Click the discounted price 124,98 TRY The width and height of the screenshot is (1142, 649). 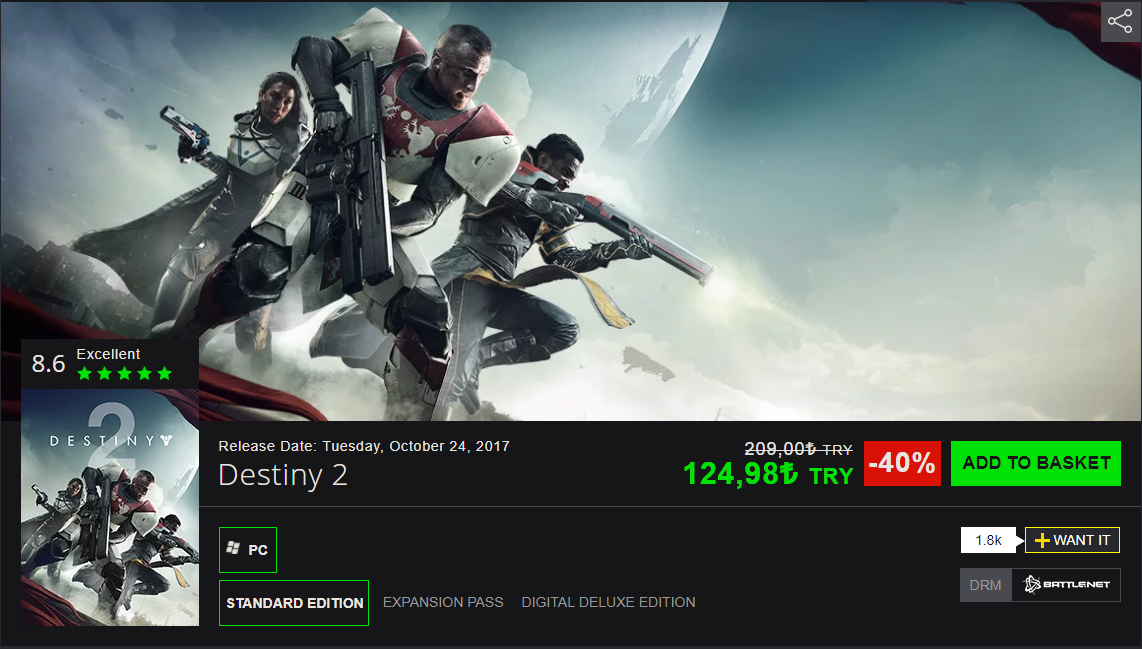tap(768, 474)
